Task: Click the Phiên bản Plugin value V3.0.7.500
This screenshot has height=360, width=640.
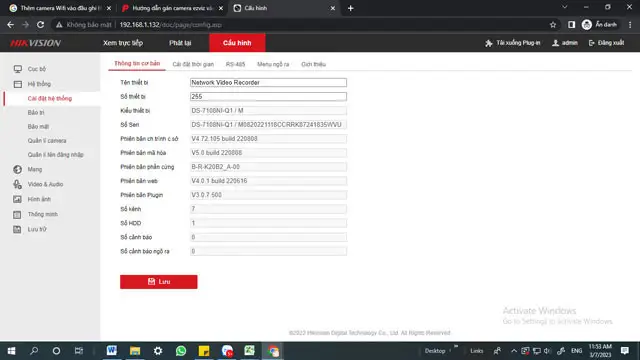Action: 268,195
